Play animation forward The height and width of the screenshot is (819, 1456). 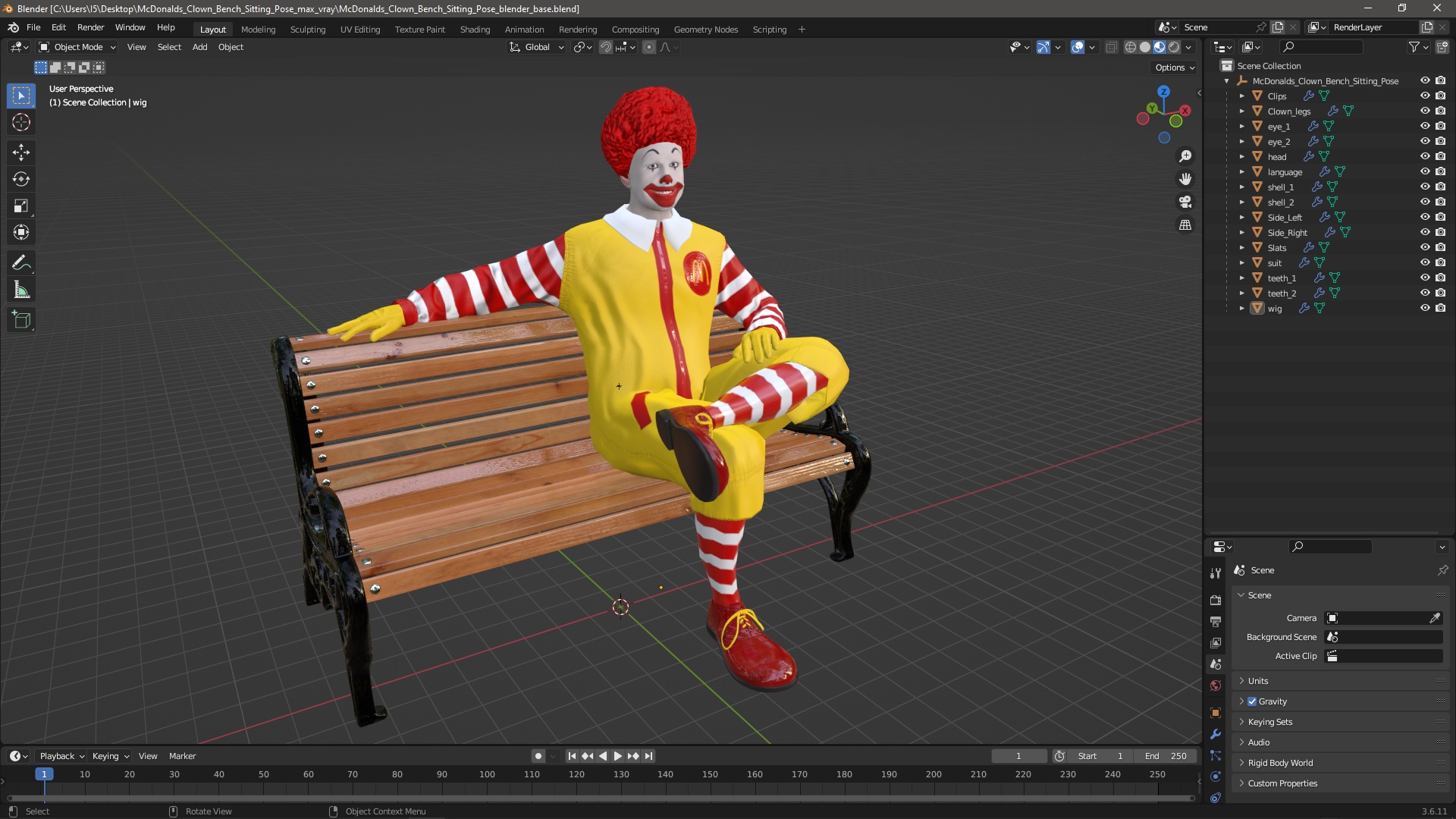[617, 756]
